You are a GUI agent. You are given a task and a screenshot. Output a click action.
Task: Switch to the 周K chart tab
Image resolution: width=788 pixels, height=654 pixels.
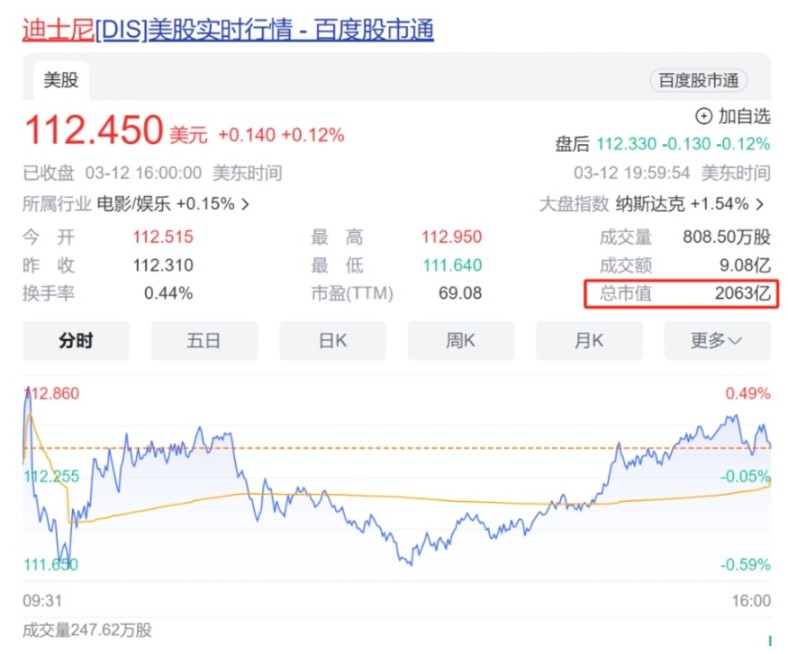(x=461, y=341)
